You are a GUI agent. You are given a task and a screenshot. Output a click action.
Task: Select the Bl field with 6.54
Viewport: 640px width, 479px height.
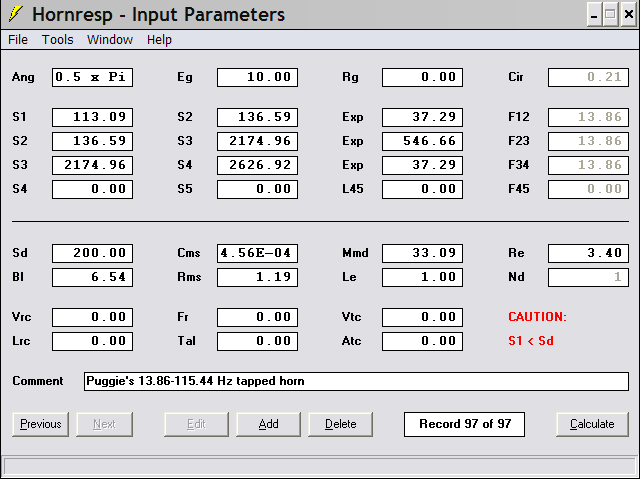92,277
